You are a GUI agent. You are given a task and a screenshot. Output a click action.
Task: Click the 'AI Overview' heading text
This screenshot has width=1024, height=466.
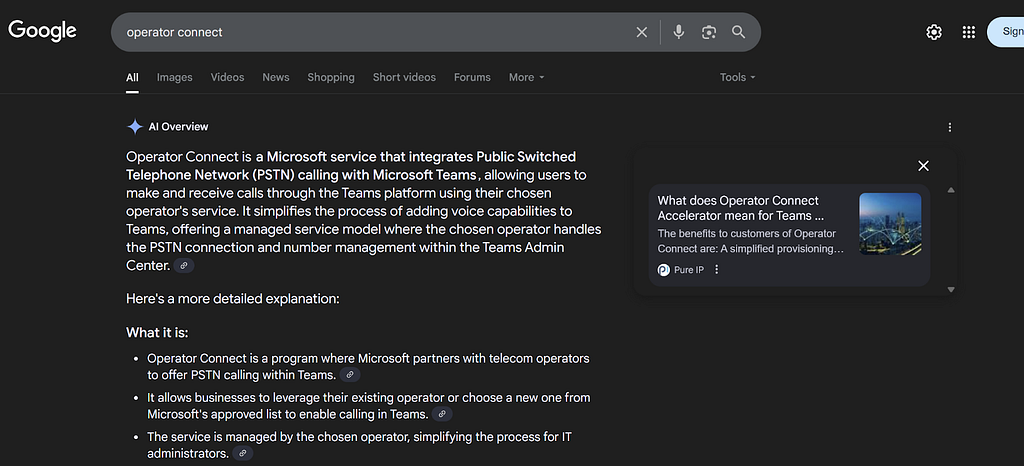(178, 127)
